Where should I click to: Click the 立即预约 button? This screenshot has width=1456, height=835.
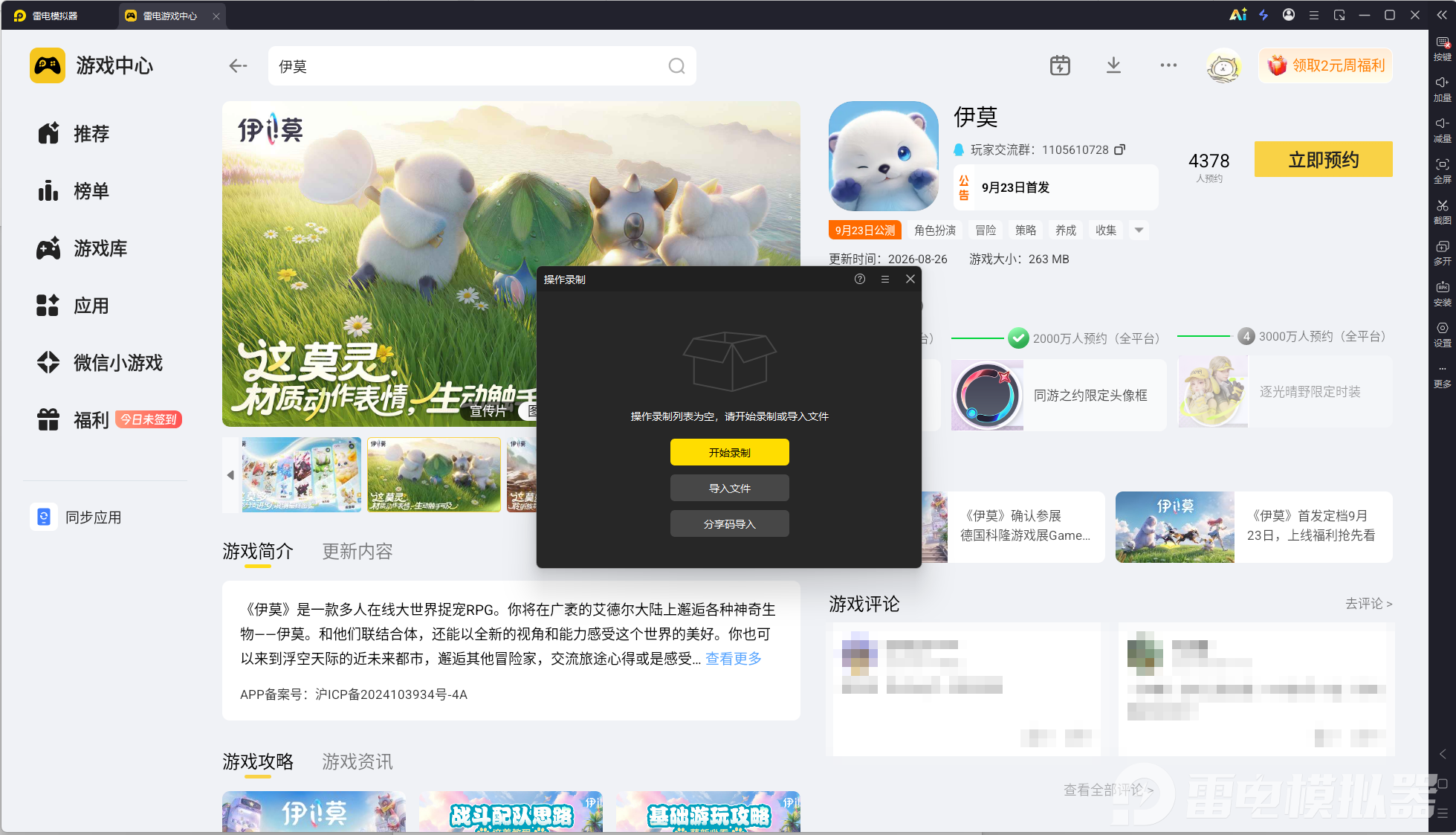(x=1324, y=159)
